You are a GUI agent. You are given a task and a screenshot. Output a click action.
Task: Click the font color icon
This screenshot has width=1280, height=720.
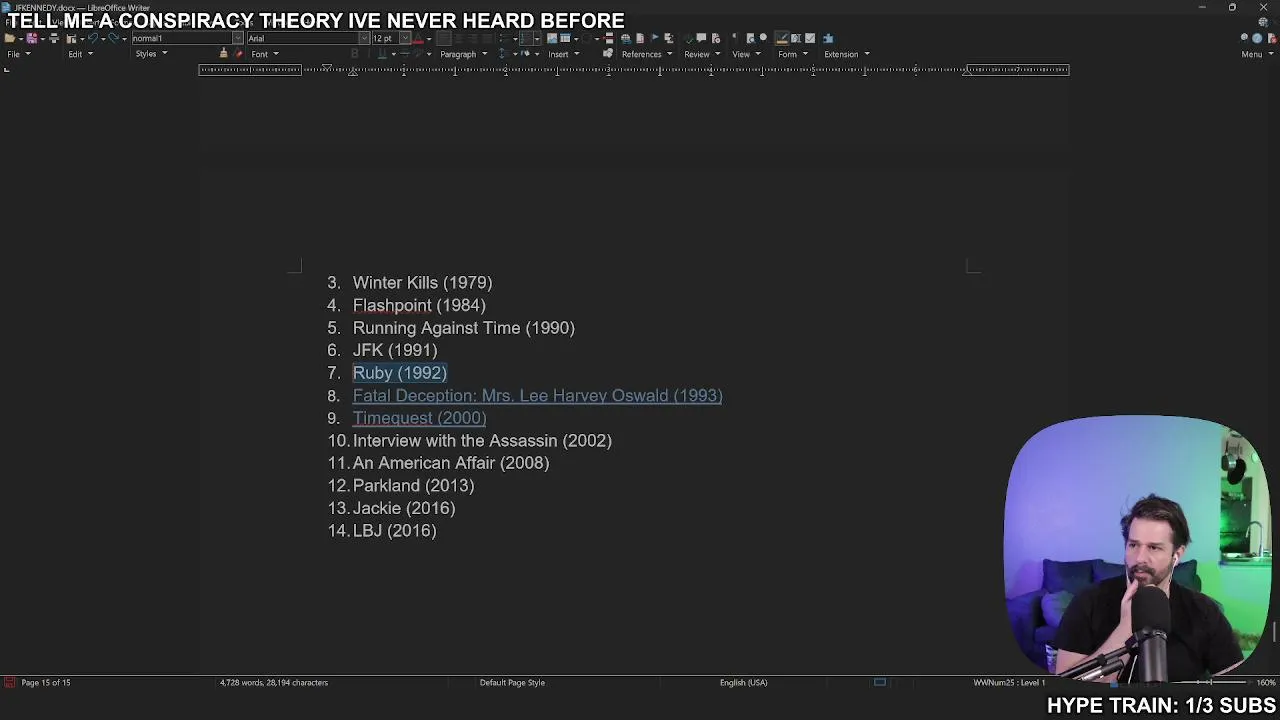(x=418, y=38)
